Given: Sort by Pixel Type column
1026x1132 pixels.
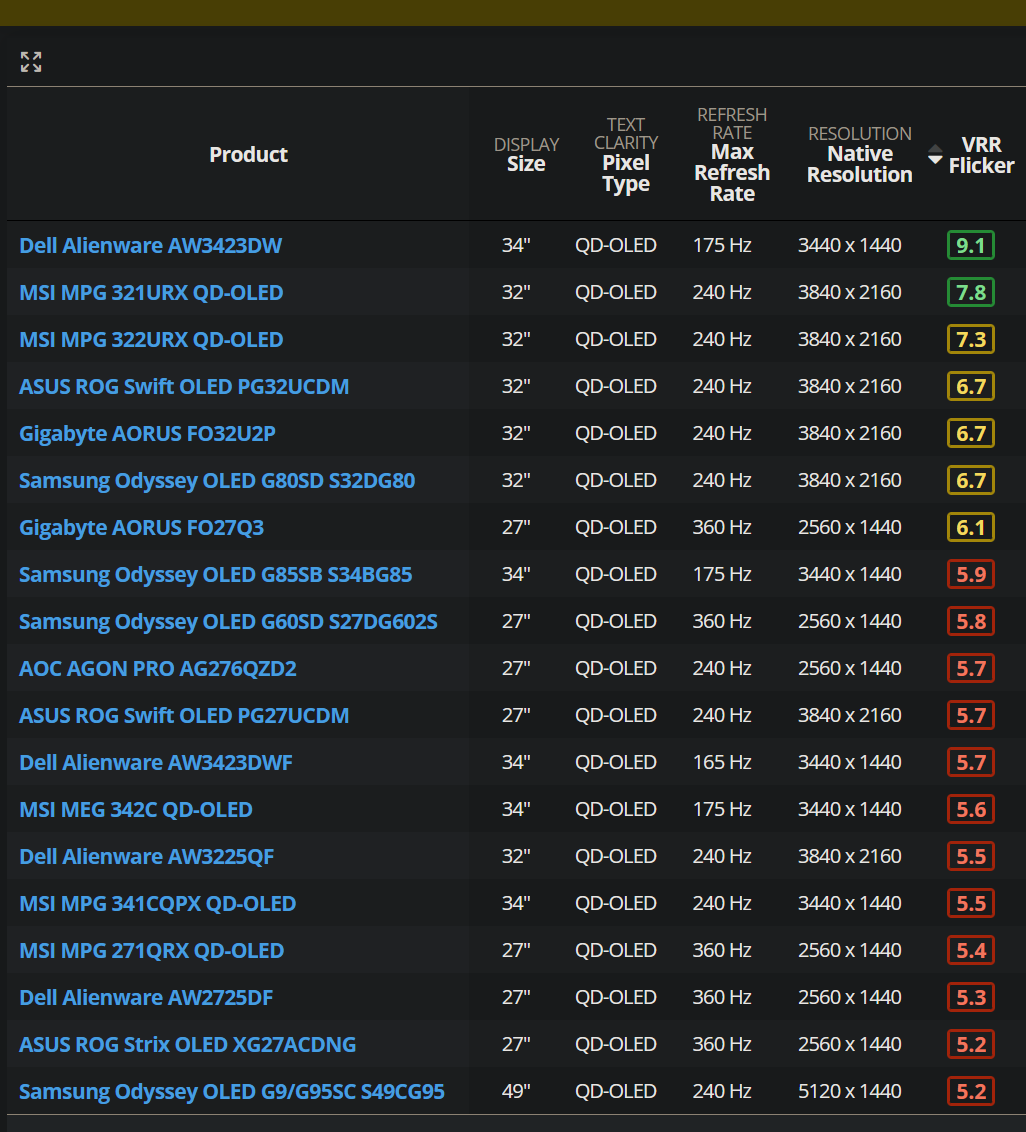Looking at the screenshot, I should point(626,154).
